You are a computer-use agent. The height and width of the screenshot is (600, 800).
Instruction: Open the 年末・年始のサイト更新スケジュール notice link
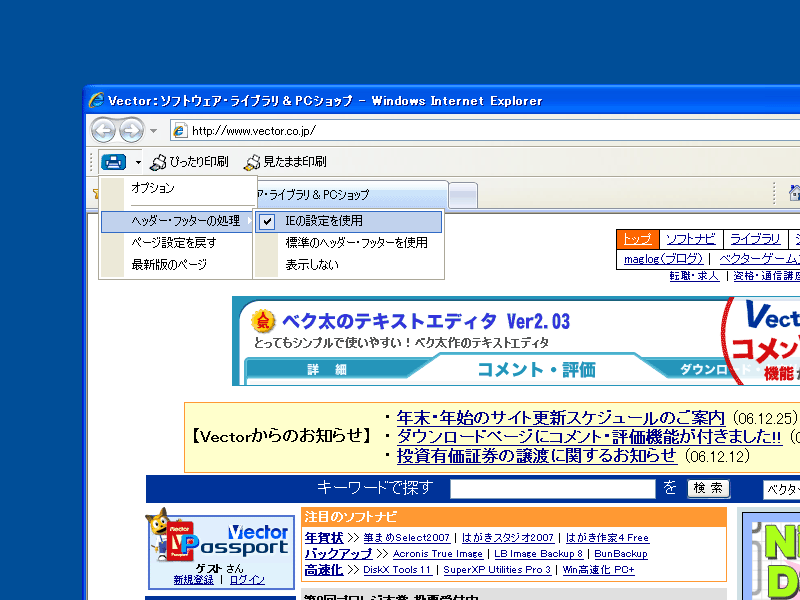[561, 418]
